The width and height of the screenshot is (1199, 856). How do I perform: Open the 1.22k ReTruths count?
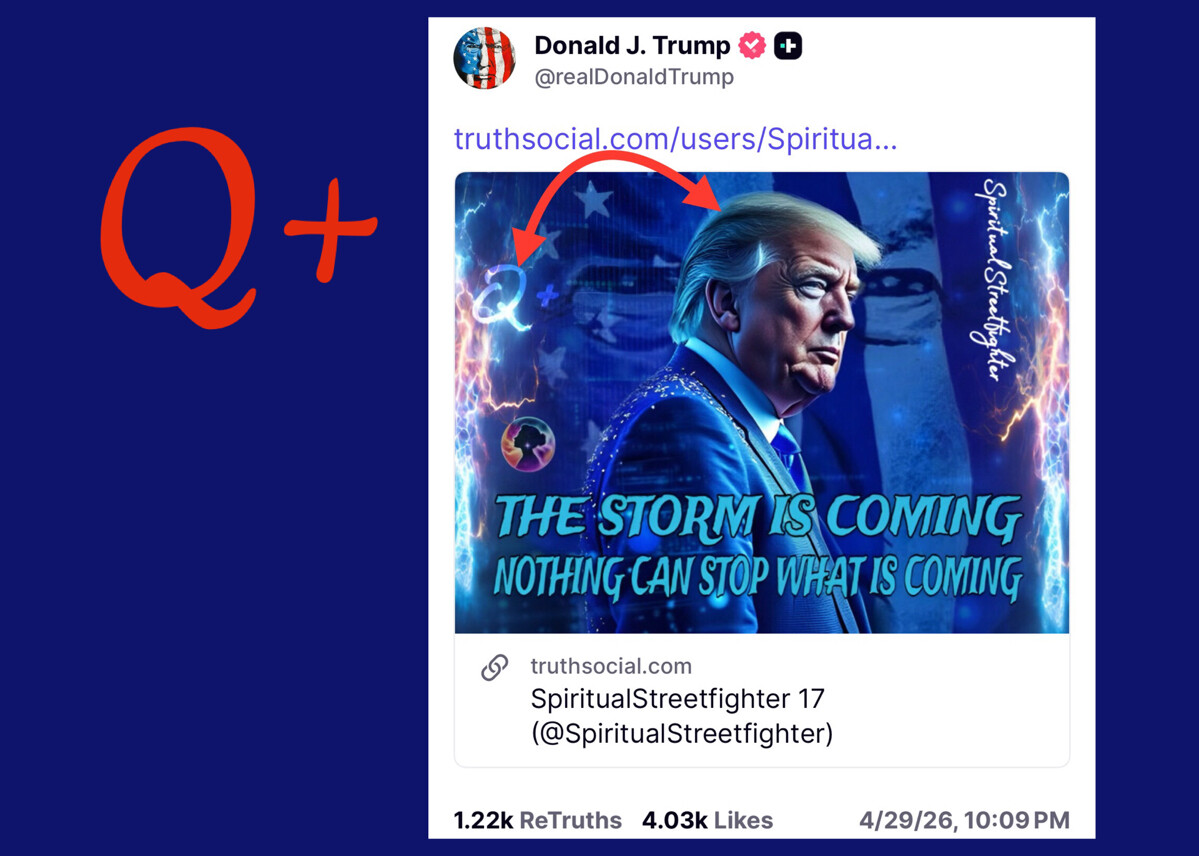tap(538, 820)
